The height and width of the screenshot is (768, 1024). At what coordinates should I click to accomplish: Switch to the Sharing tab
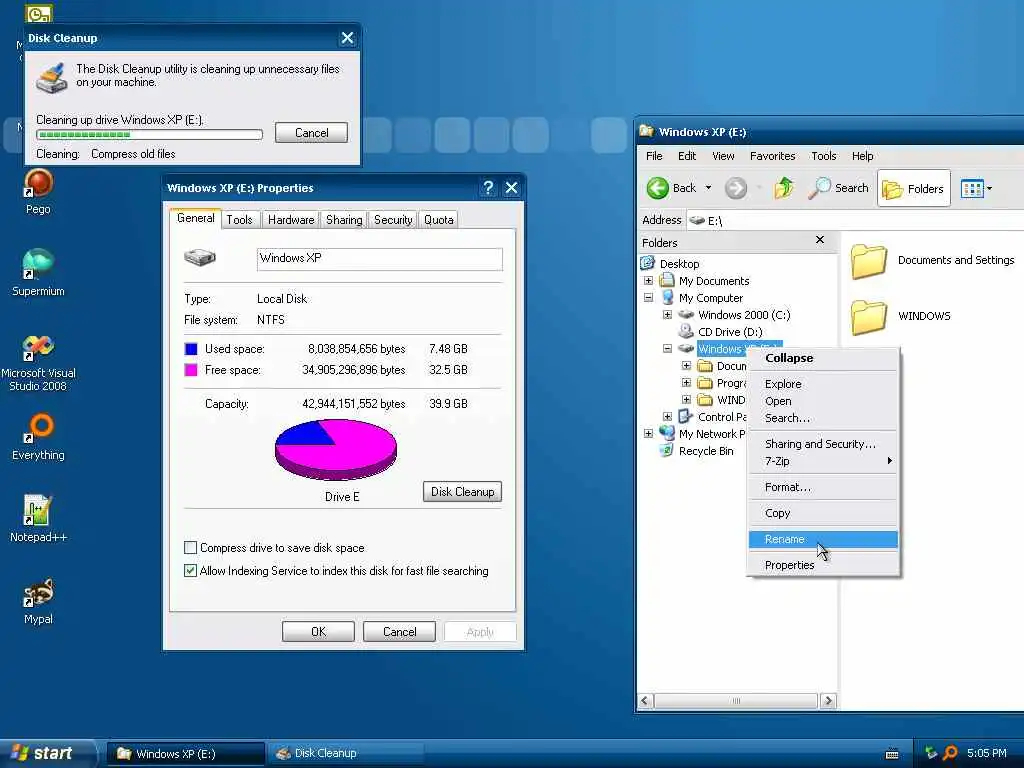[344, 220]
